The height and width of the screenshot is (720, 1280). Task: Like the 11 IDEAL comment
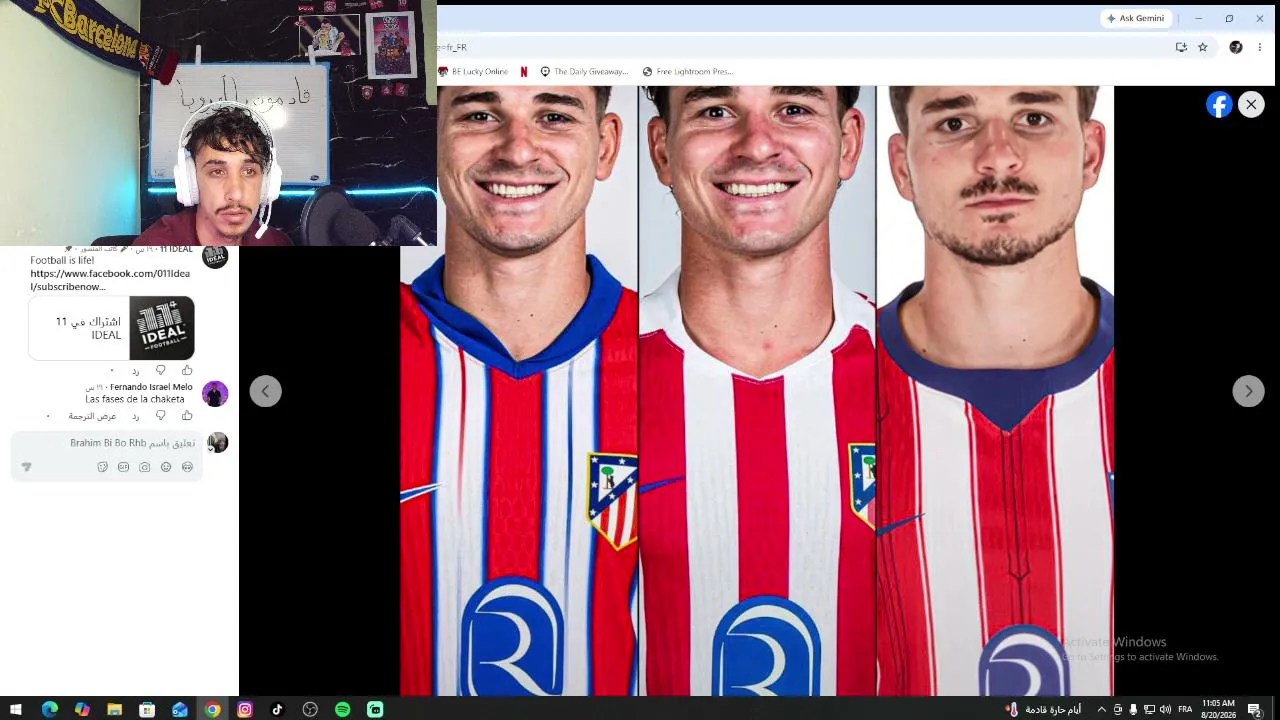[187, 370]
